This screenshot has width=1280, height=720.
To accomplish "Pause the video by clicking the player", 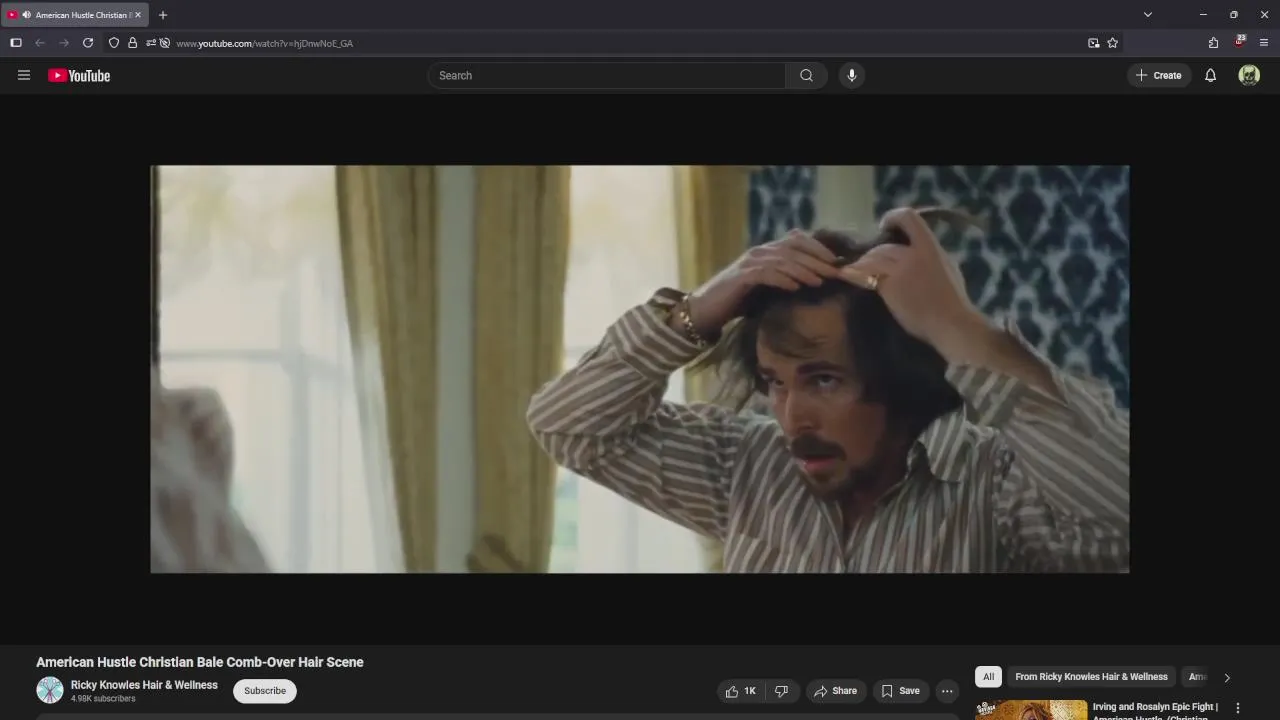I will tap(640, 369).
